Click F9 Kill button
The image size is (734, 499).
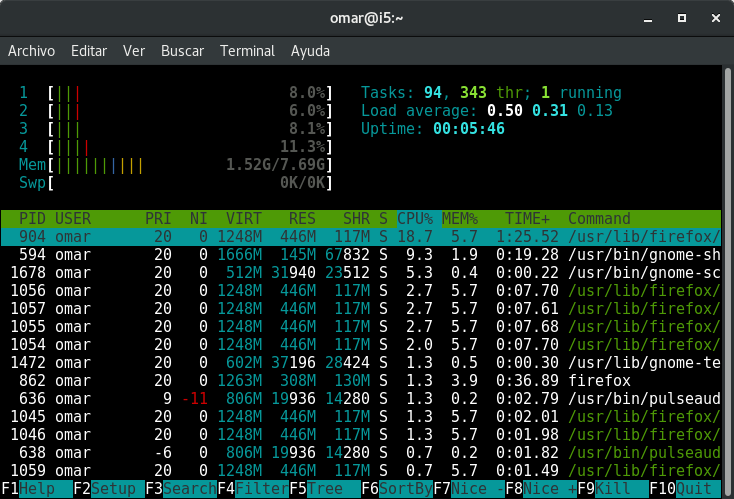coord(613,489)
